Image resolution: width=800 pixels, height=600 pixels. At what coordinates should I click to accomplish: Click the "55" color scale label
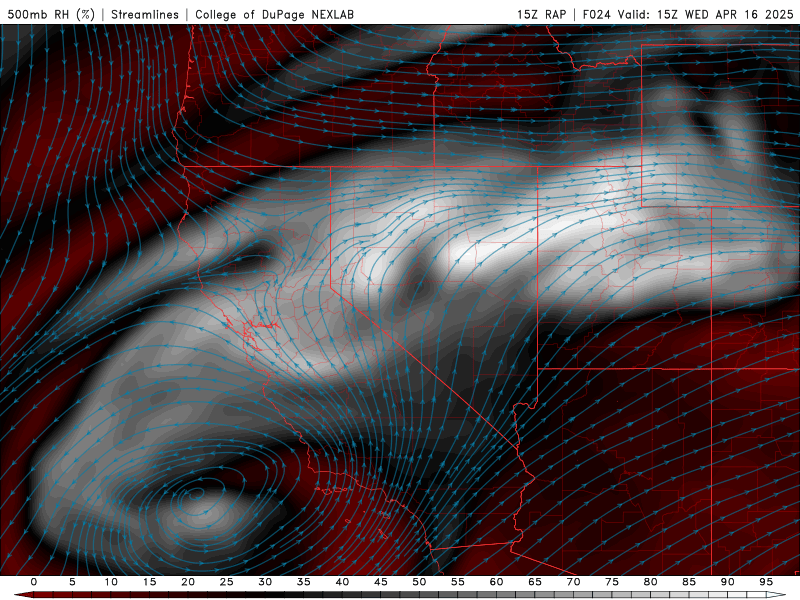pos(458,582)
